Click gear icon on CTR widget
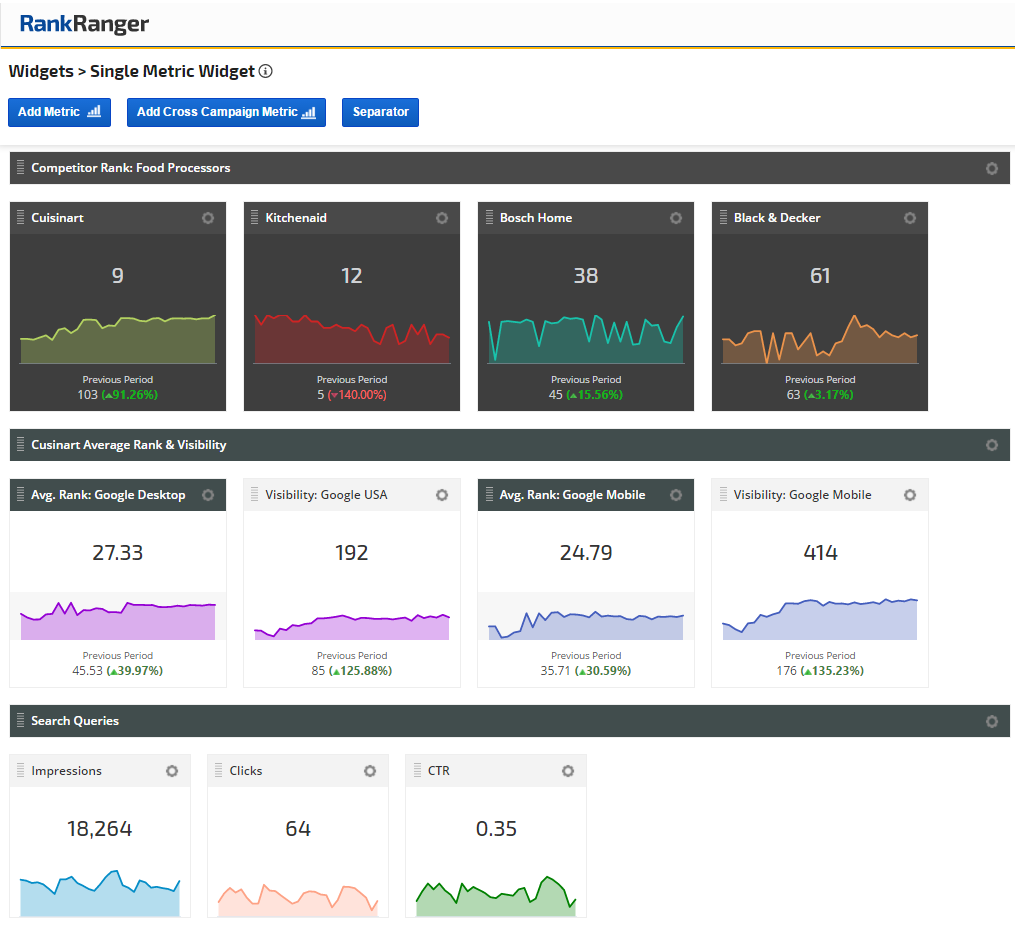Image resolution: width=1015 pixels, height=933 pixels. click(568, 771)
